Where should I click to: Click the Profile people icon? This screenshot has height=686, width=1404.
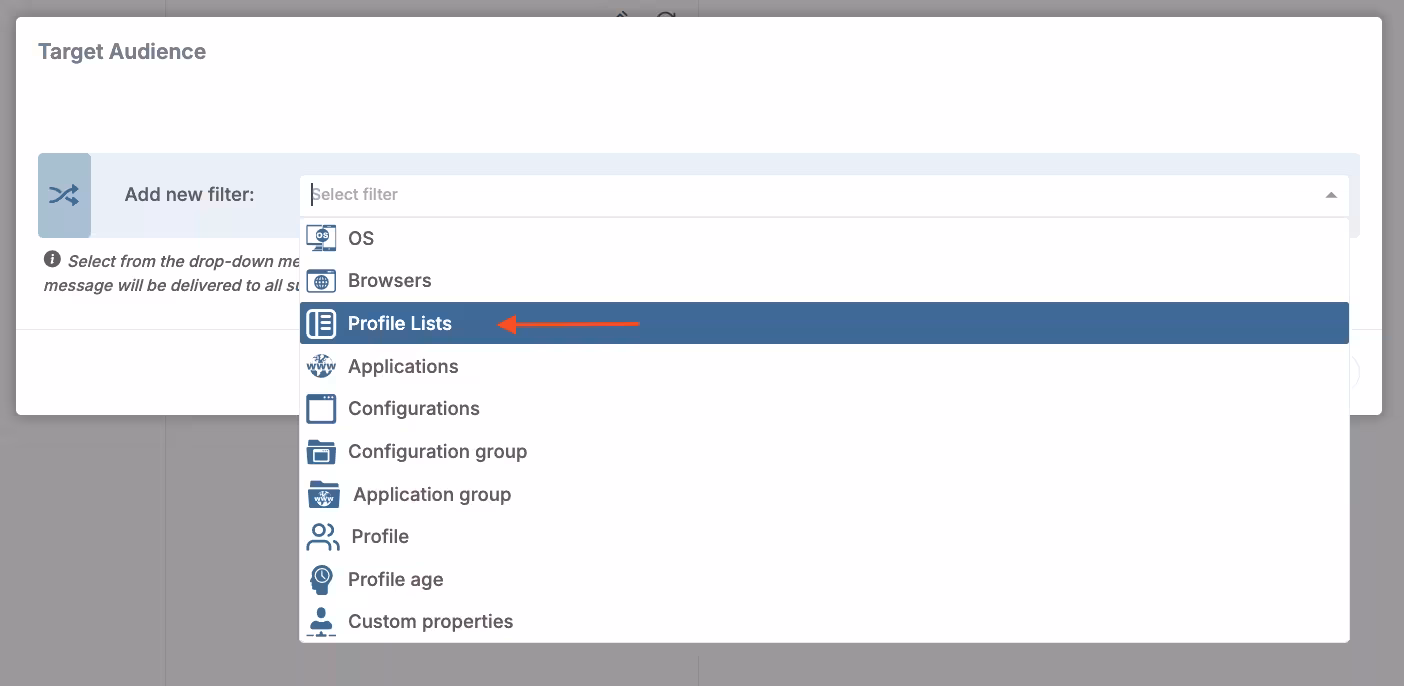click(321, 536)
